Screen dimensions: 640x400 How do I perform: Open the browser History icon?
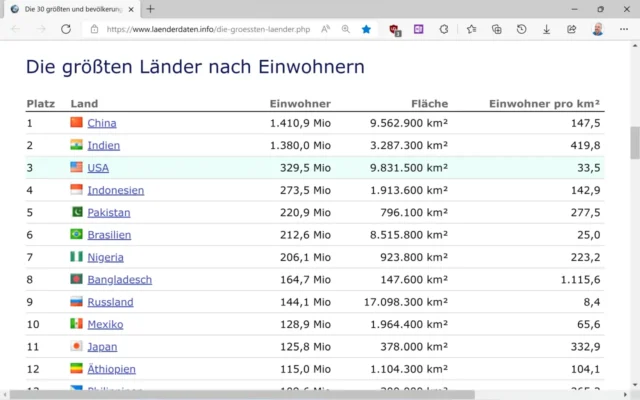(x=521, y=30)
